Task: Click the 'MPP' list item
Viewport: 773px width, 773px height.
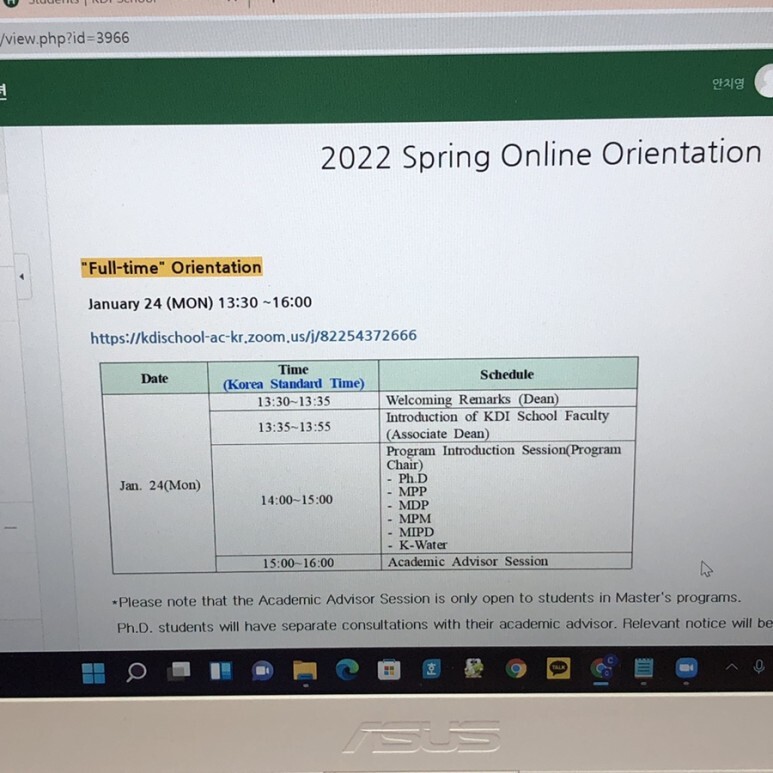Action: point(413,492)
